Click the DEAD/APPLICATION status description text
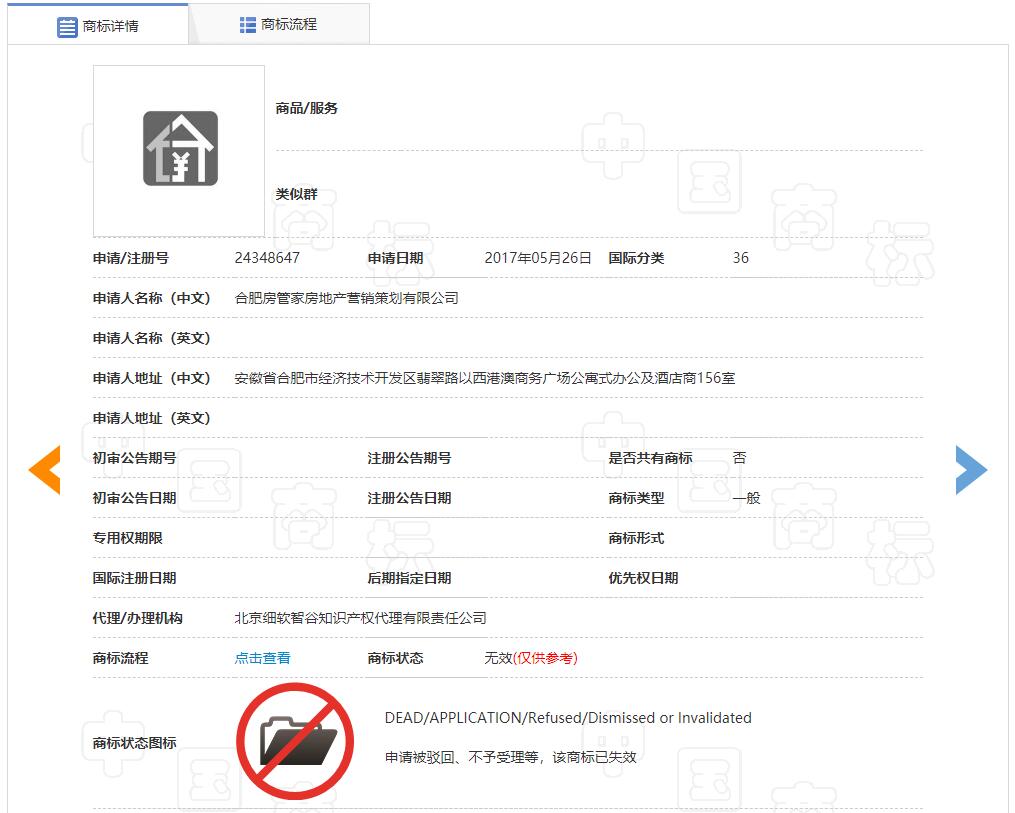The image size is (1015, 813). pyautogui.click(x=567, y=718)
